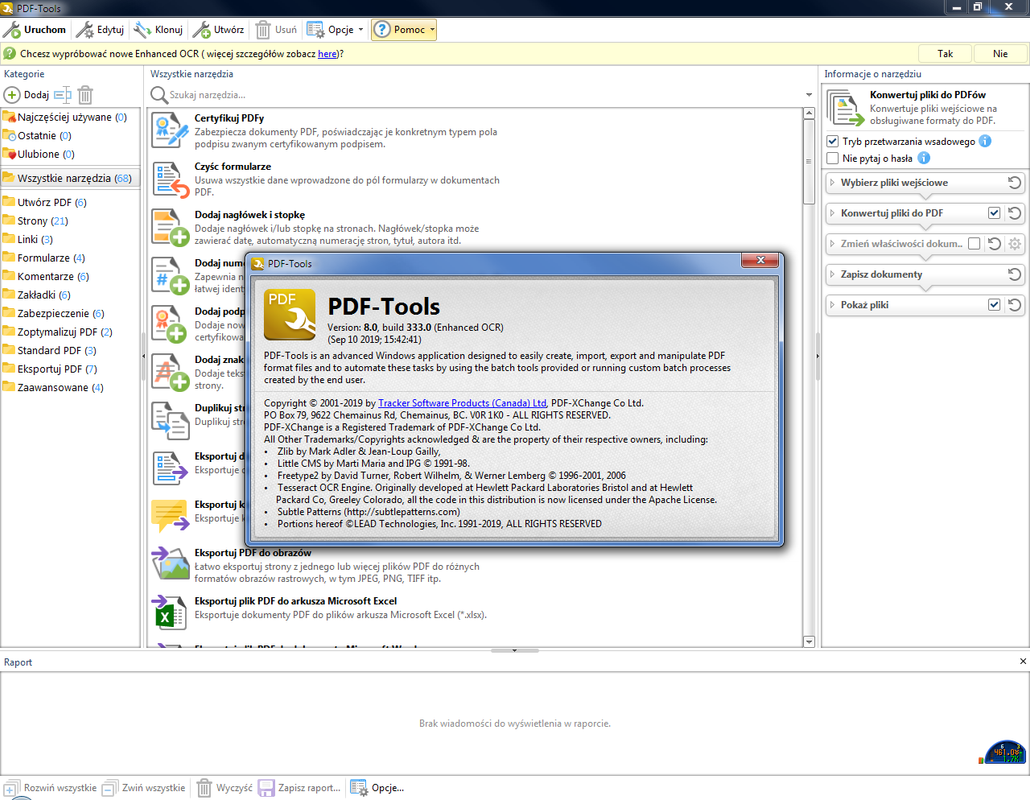Open the Strony (21) folder
Image resolution: width=1030 pixels, height=800 pixels.
click(x=70, y=221)
